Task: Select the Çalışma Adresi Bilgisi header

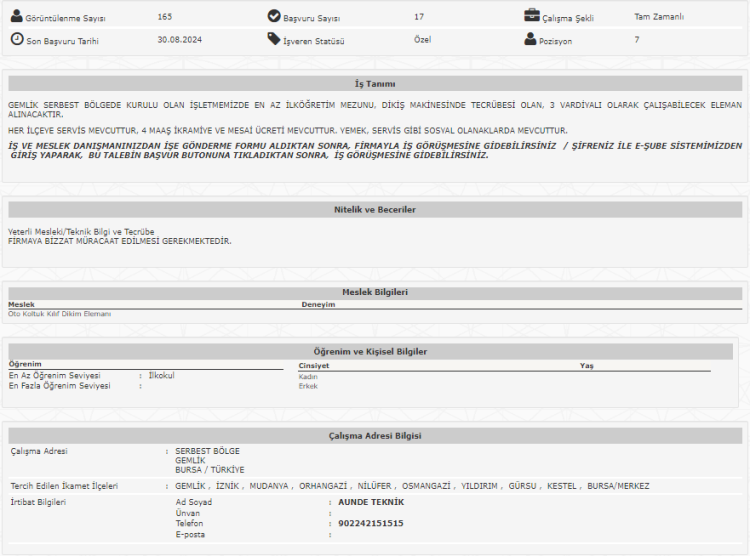Action: [375, 436]
